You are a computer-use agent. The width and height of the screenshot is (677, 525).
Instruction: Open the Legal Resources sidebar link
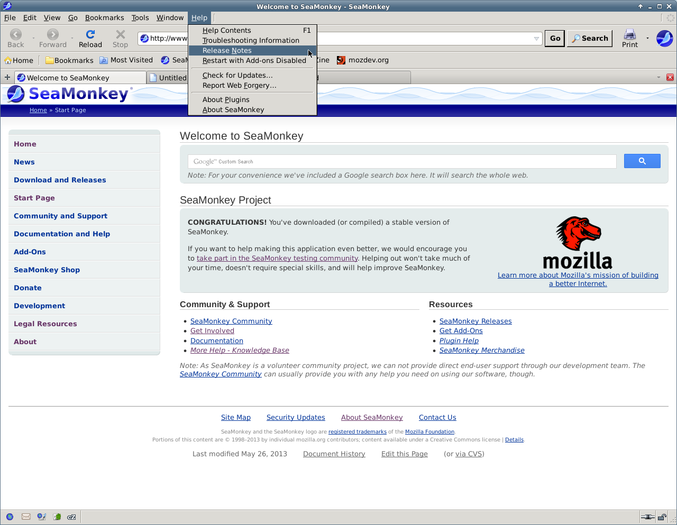(45, 324)
